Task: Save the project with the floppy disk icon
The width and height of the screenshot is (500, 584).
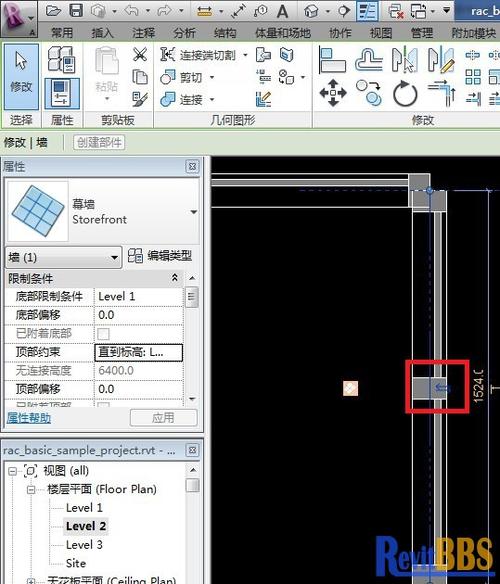Action: click(76, 11)
